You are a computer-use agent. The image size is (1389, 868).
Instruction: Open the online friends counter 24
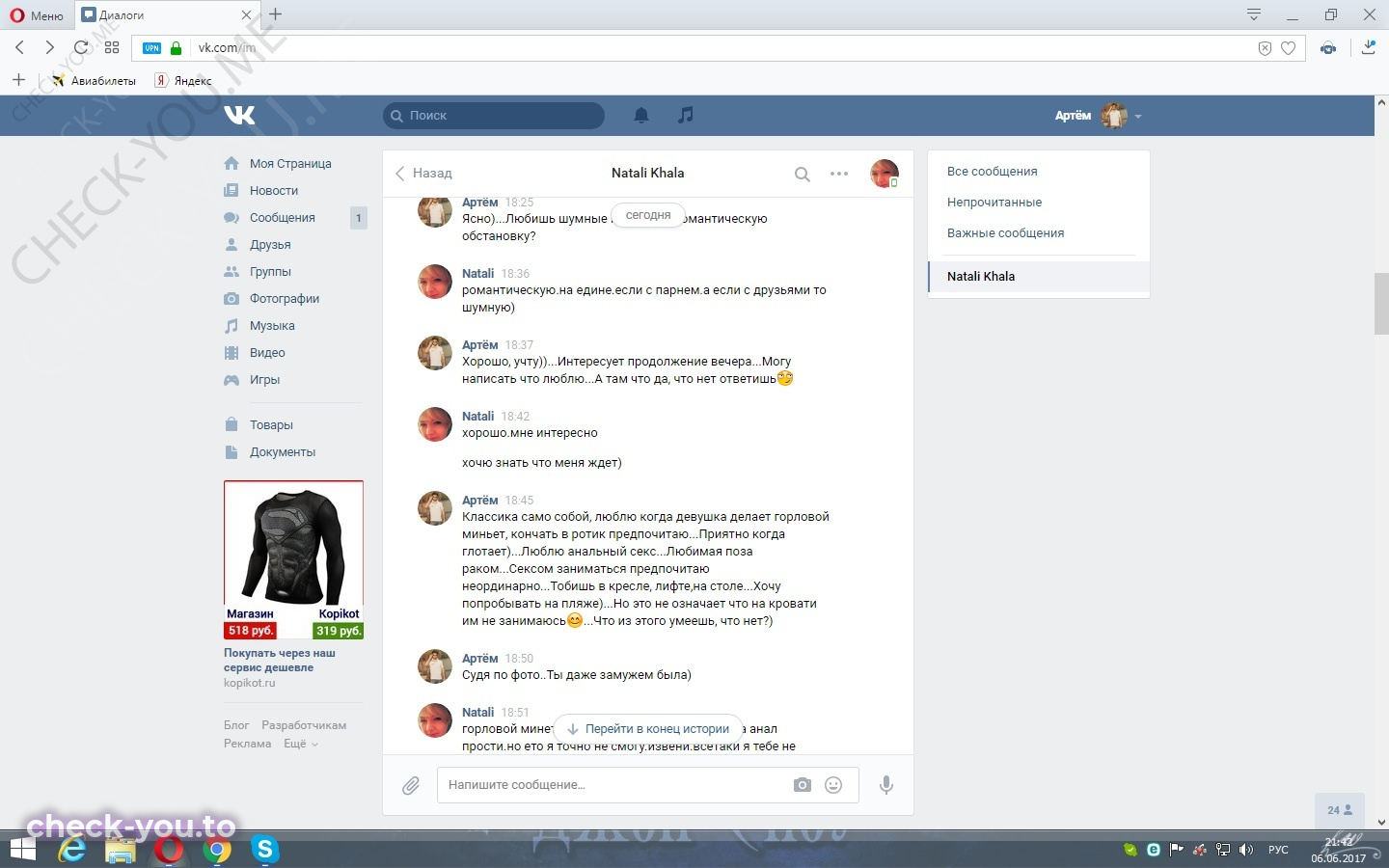coord(1340,810)
